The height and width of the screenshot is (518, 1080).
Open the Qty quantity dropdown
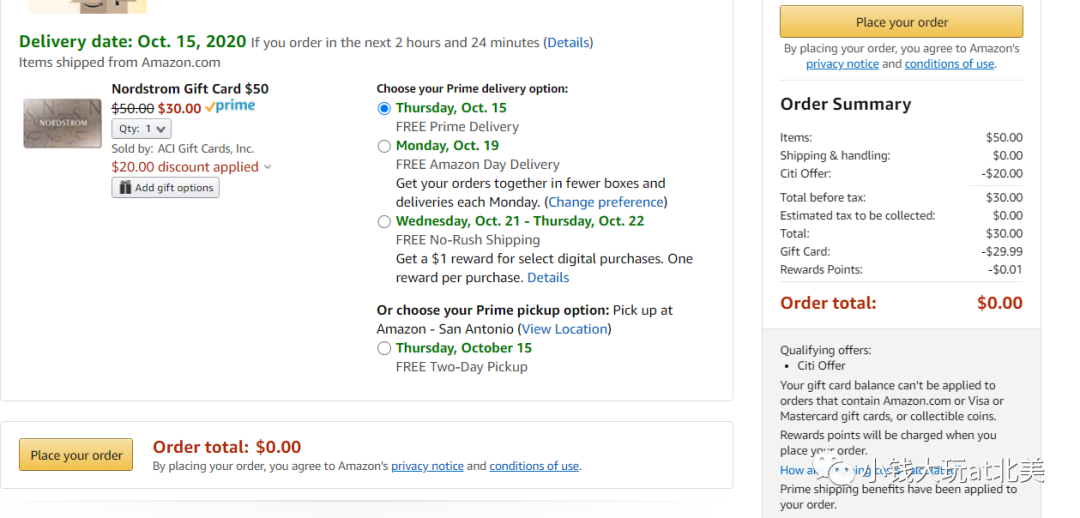click(x=142, y=129)
